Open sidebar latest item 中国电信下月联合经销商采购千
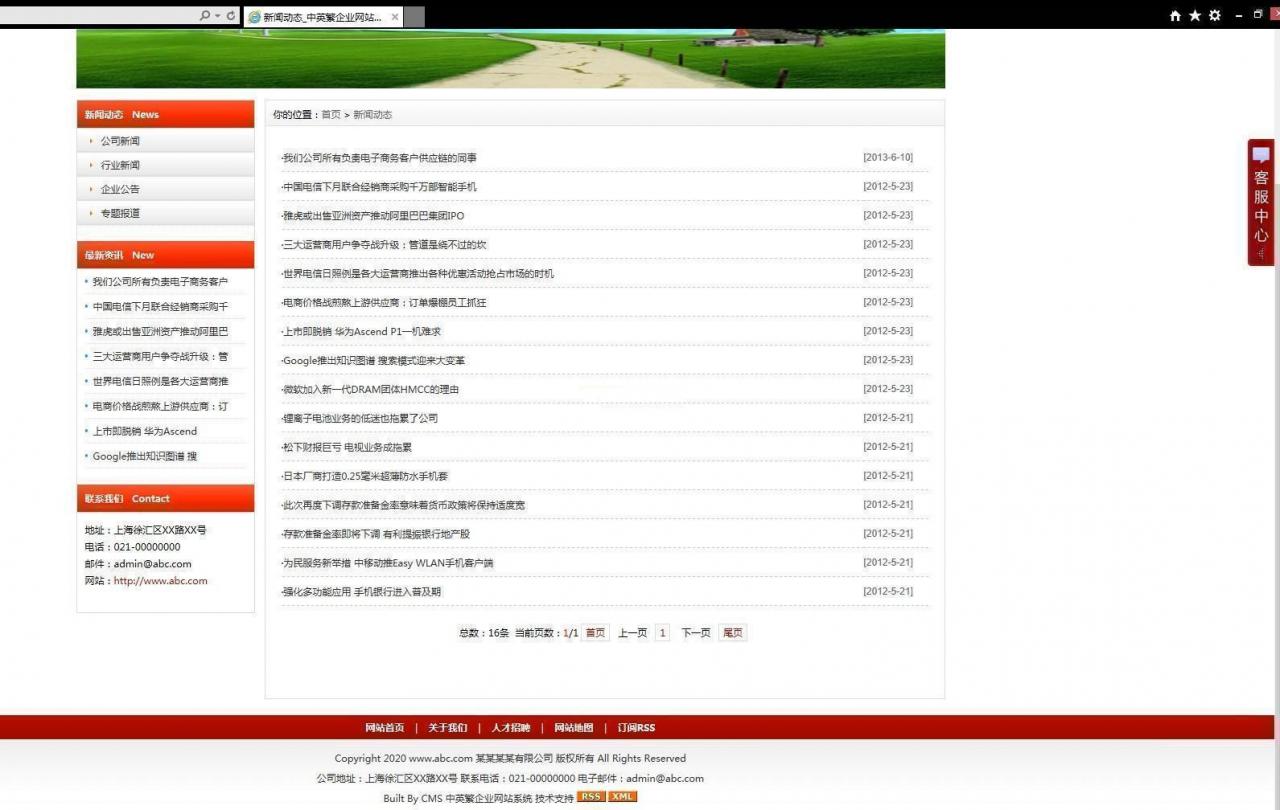 (x=160, y=307)
